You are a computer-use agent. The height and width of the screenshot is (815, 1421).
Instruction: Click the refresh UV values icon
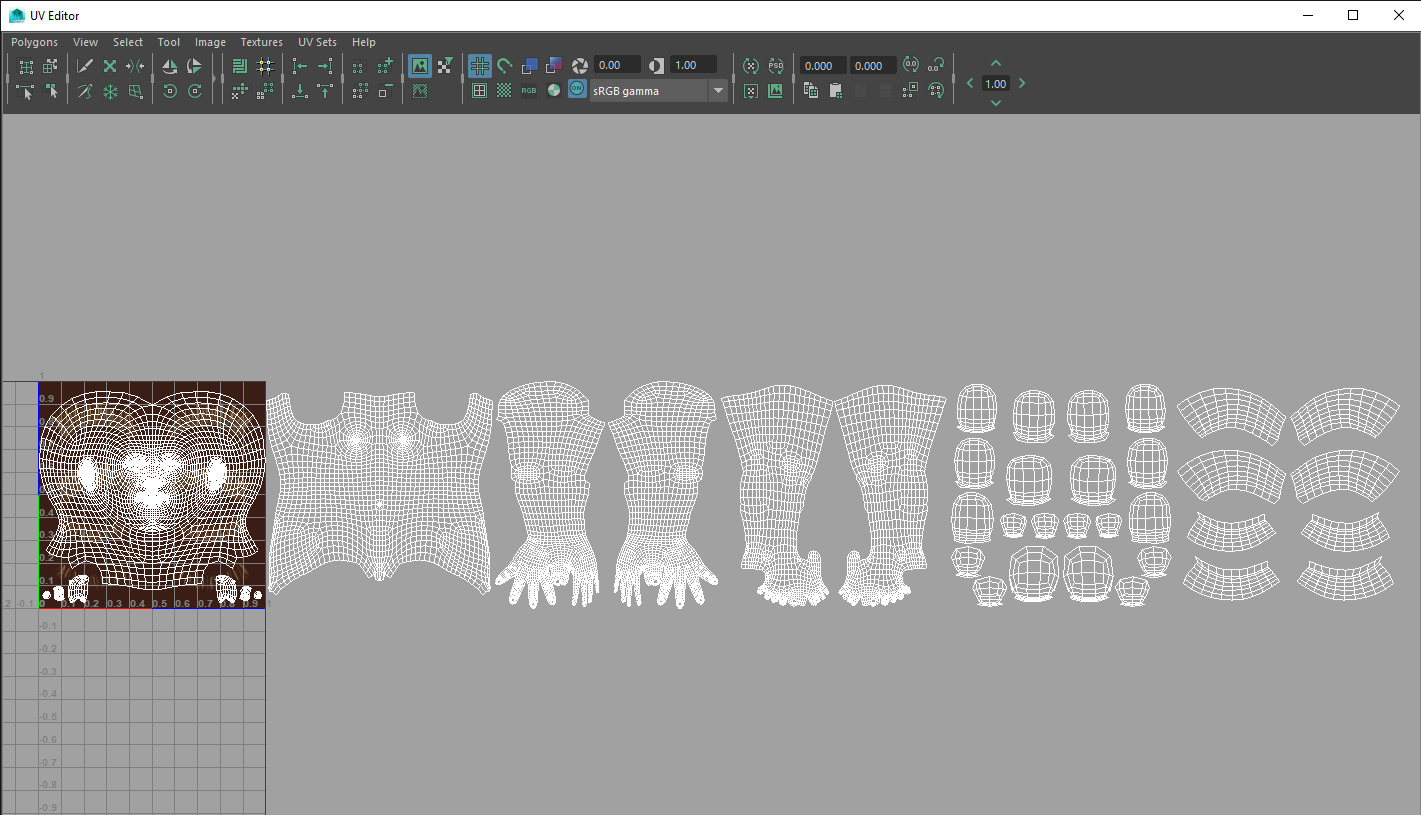[911, 65]
